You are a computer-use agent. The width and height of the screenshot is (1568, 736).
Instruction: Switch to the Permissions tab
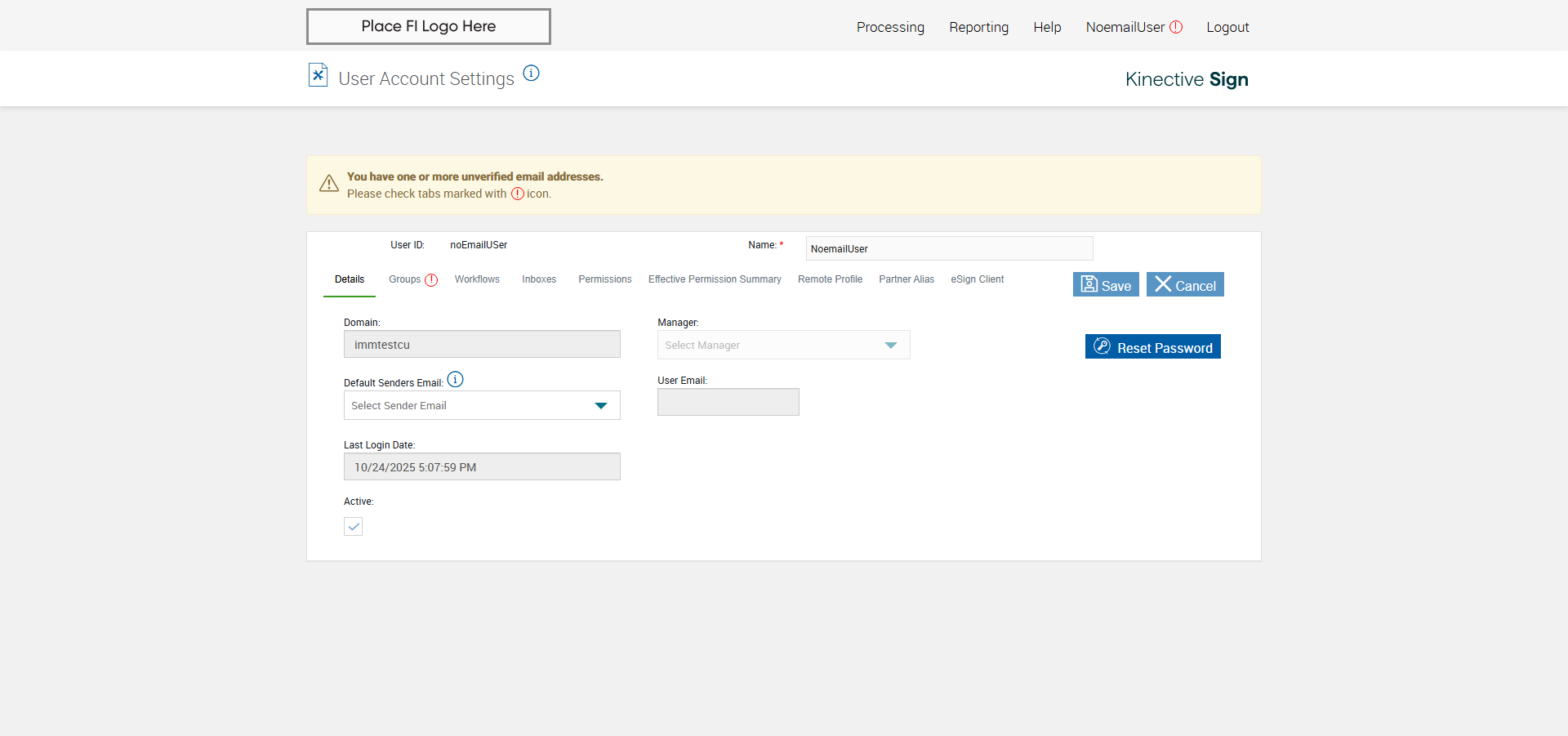pos(605,279)
